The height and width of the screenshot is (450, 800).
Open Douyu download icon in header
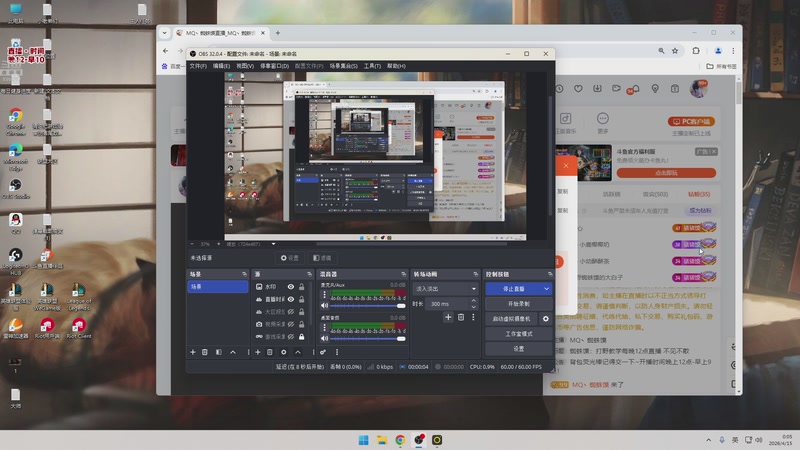point(597,89)
